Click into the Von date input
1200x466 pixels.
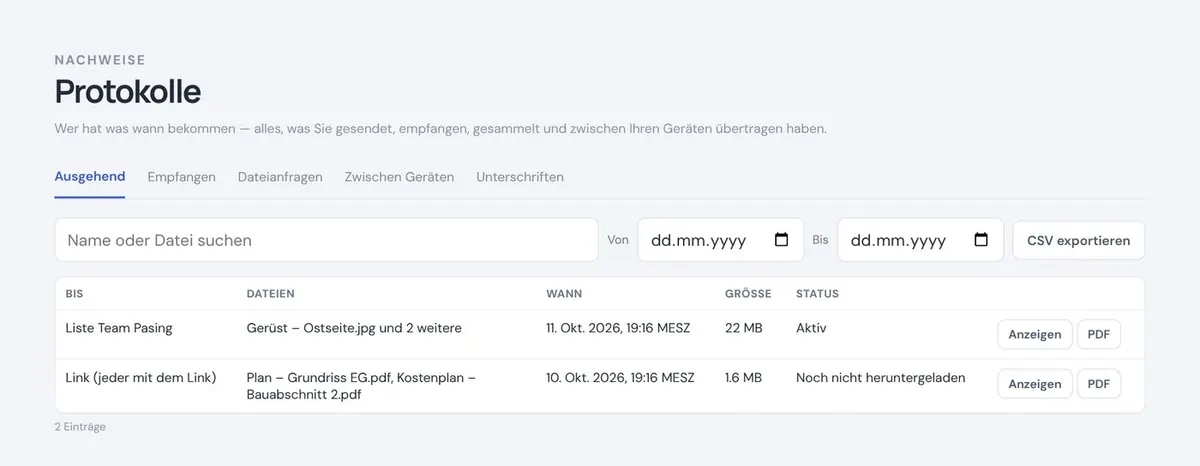click(x=720, y=240)
